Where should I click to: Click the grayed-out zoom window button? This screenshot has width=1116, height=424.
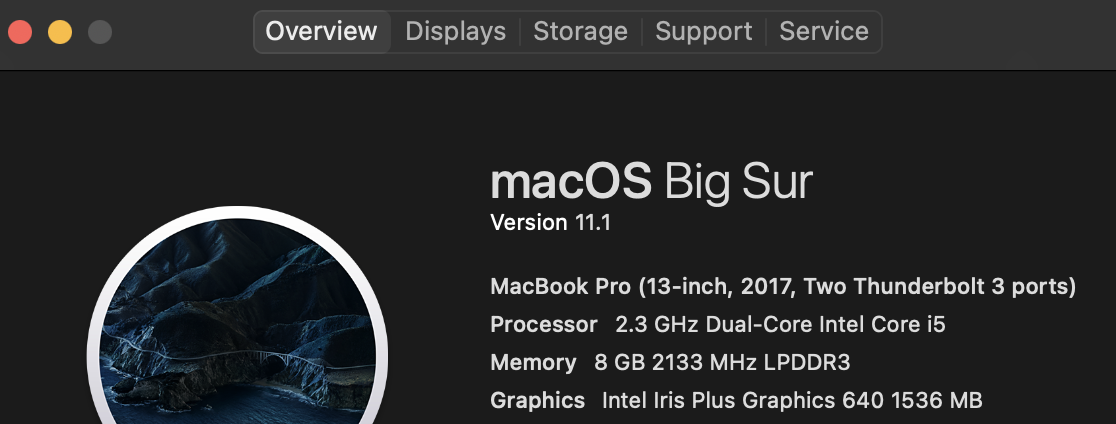[x=100, y=32]
